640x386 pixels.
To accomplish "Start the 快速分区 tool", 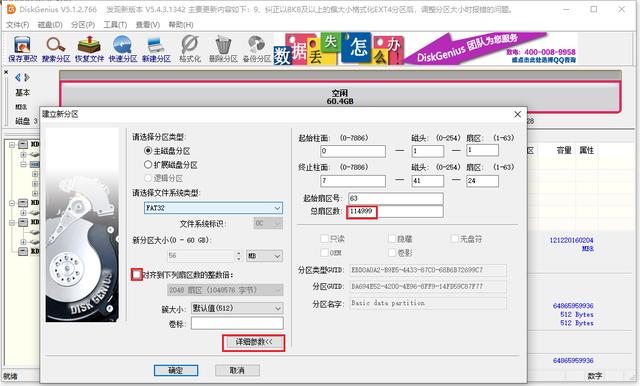I will 123,49.
